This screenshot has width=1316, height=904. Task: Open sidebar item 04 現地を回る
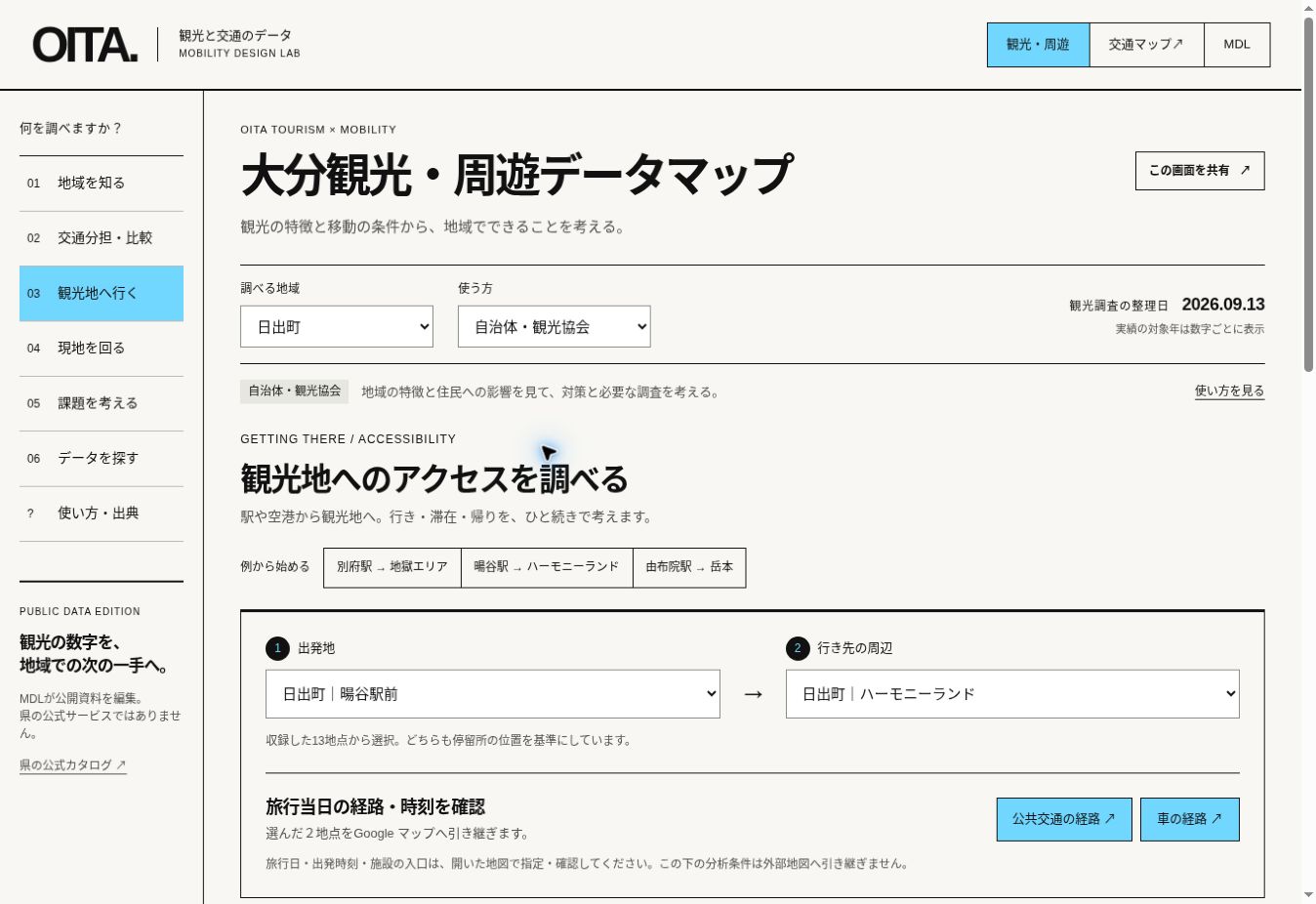(102, 349)
